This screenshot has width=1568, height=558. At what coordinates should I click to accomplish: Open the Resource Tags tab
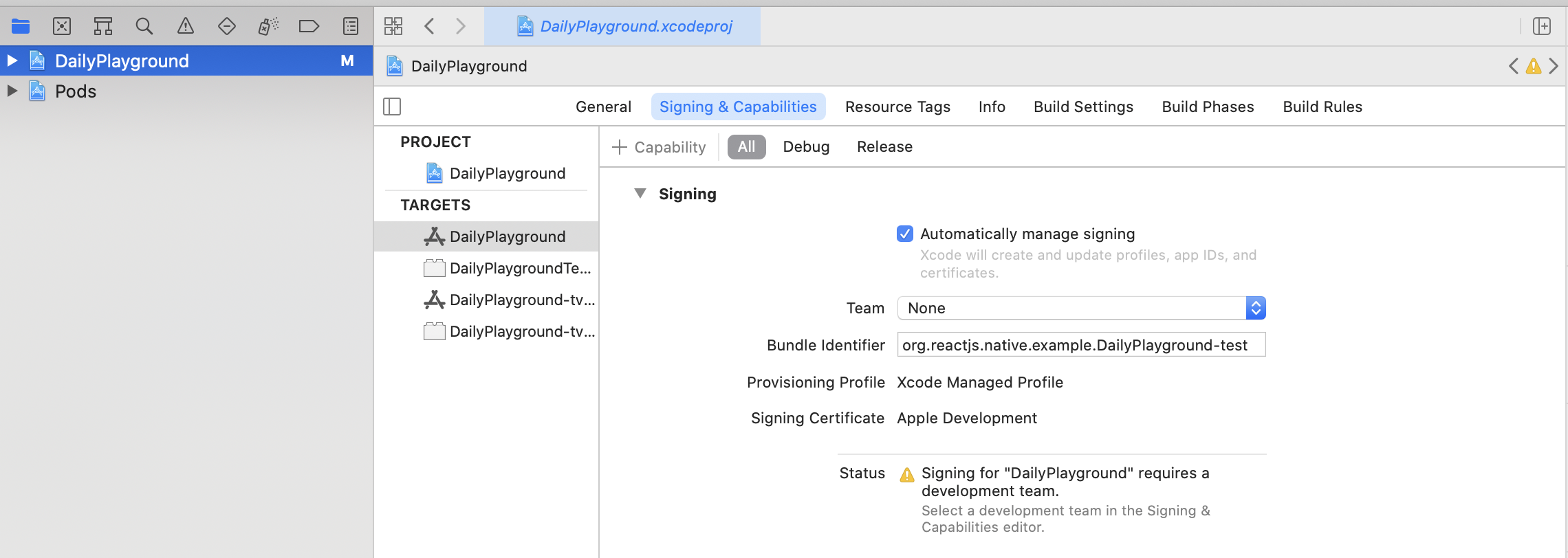[x=897, y=107]
